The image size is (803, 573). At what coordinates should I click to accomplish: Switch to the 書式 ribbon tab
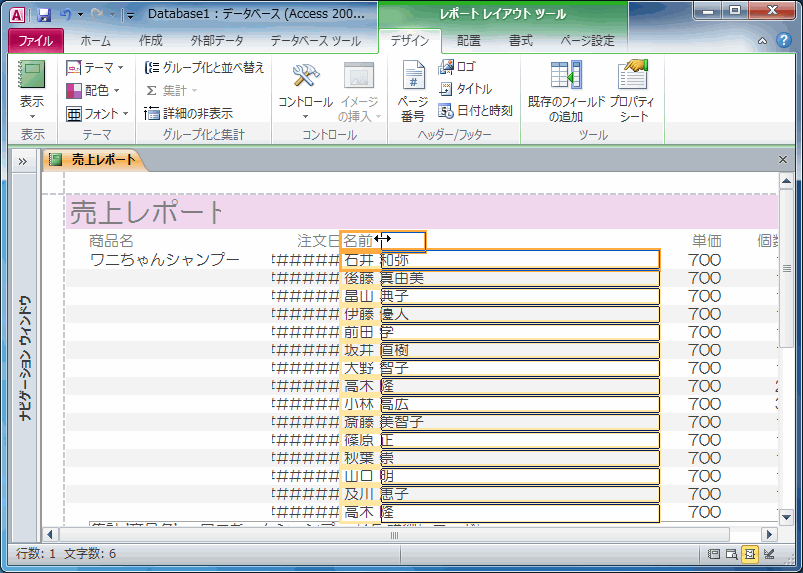click(x=521, y=40)
